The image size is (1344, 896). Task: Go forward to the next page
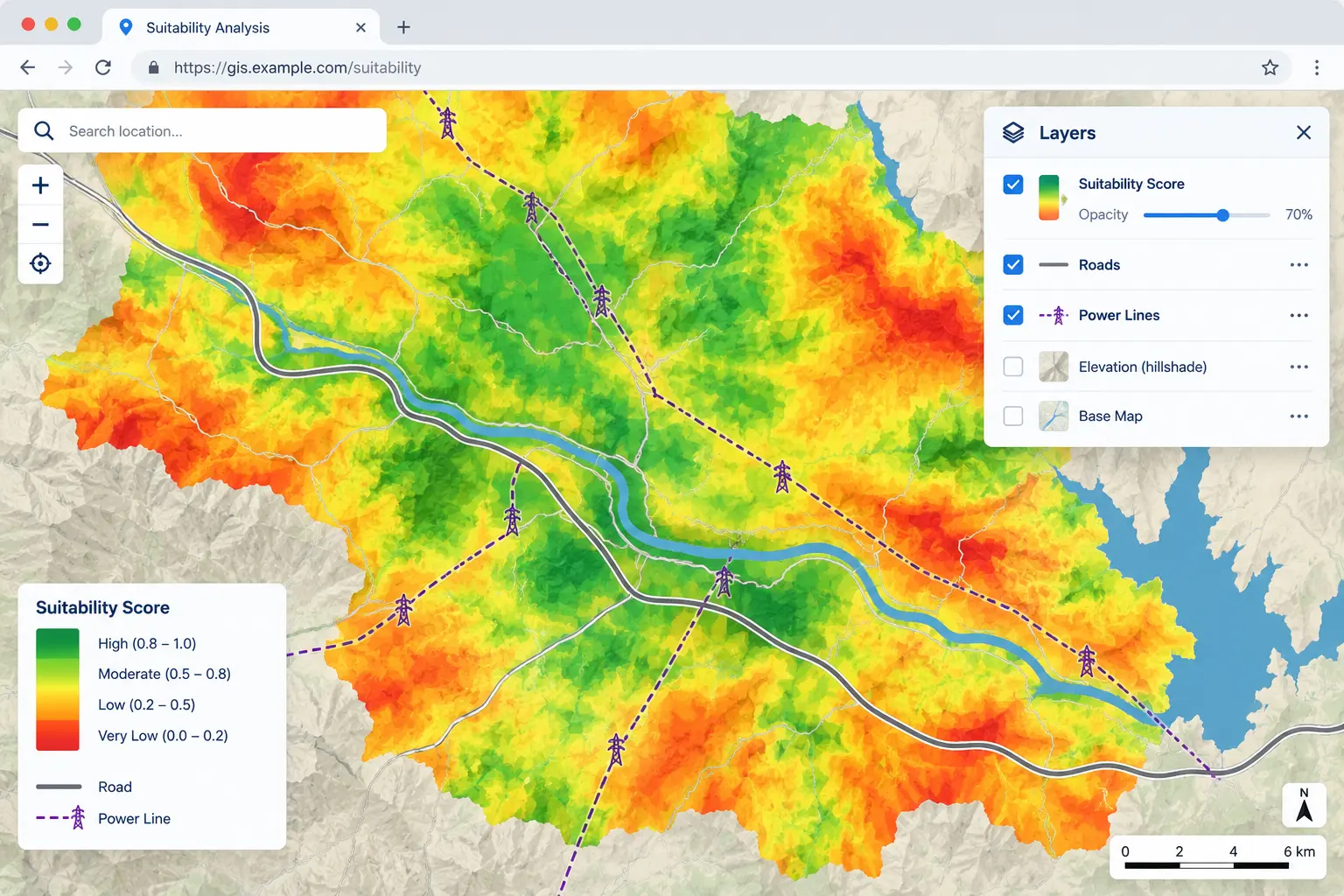(x=66, y=67)
